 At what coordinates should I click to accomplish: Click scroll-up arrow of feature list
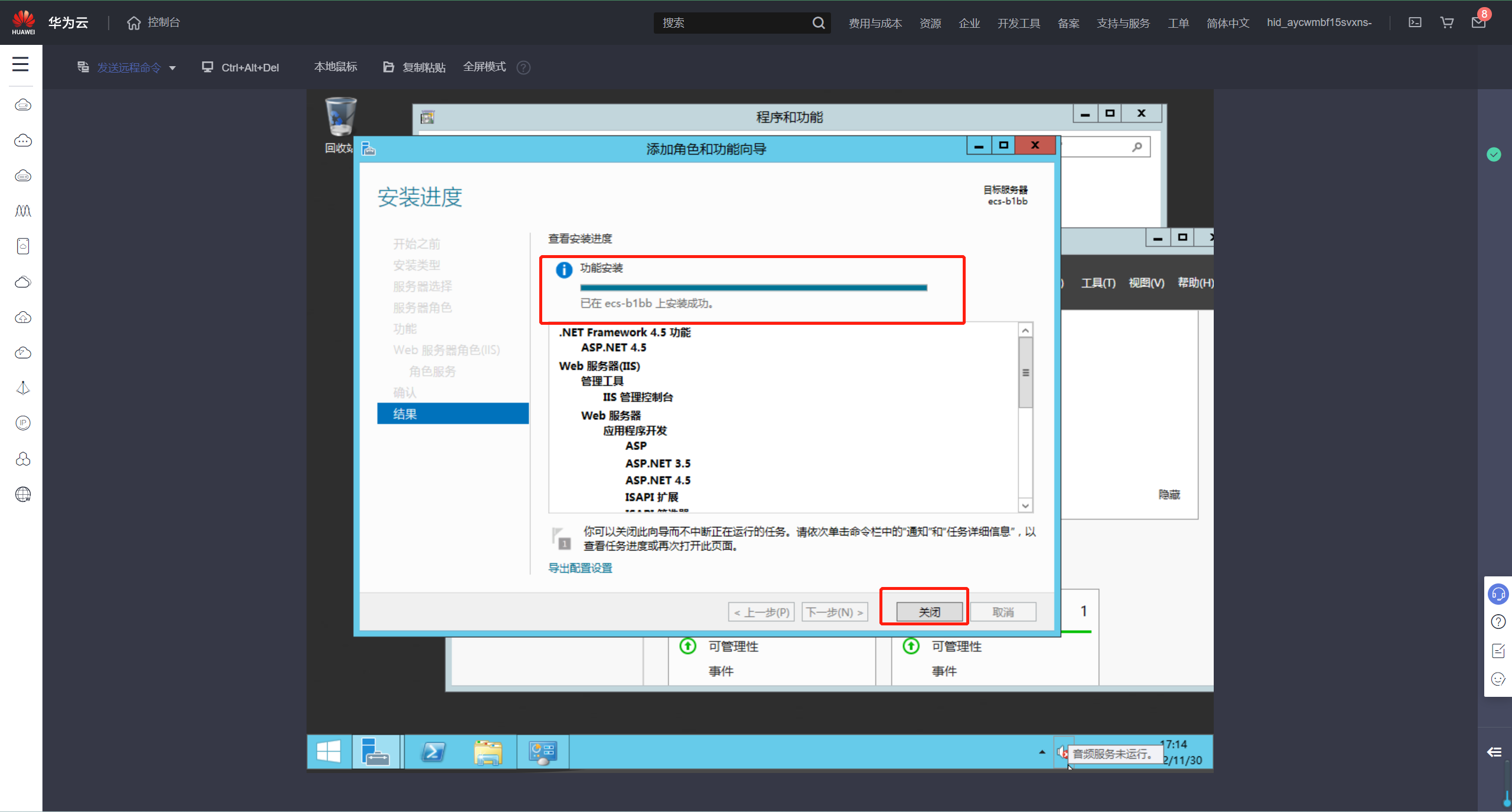1025,330
